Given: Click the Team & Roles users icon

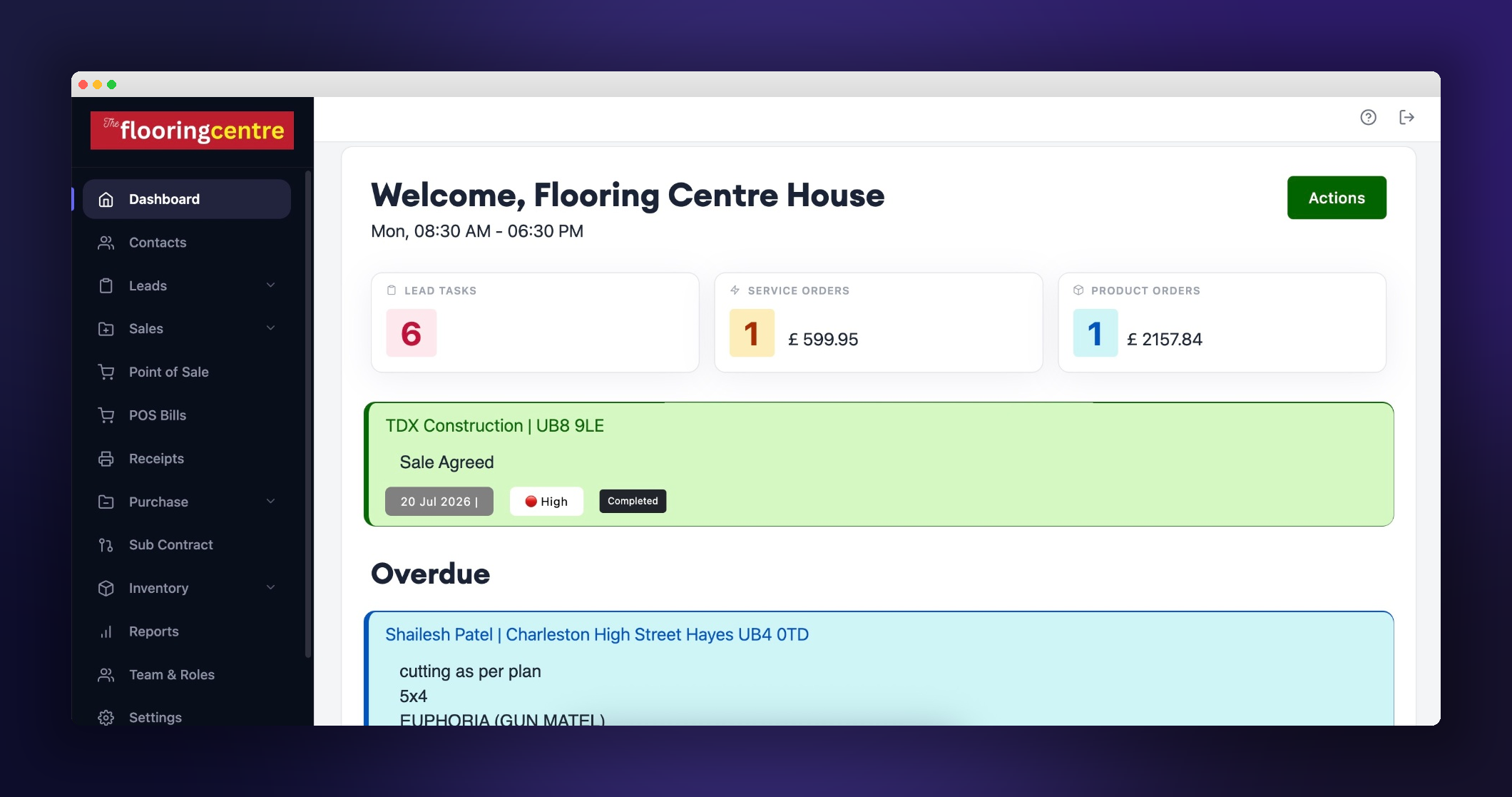Looking at the screenshot, I should (106, 674).
